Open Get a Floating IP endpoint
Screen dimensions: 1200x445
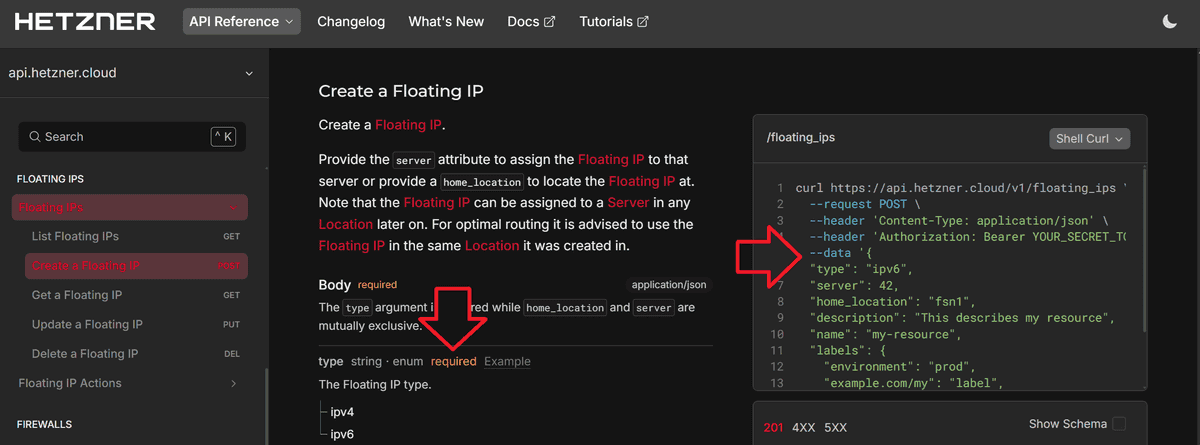click(x=136, y=295)
